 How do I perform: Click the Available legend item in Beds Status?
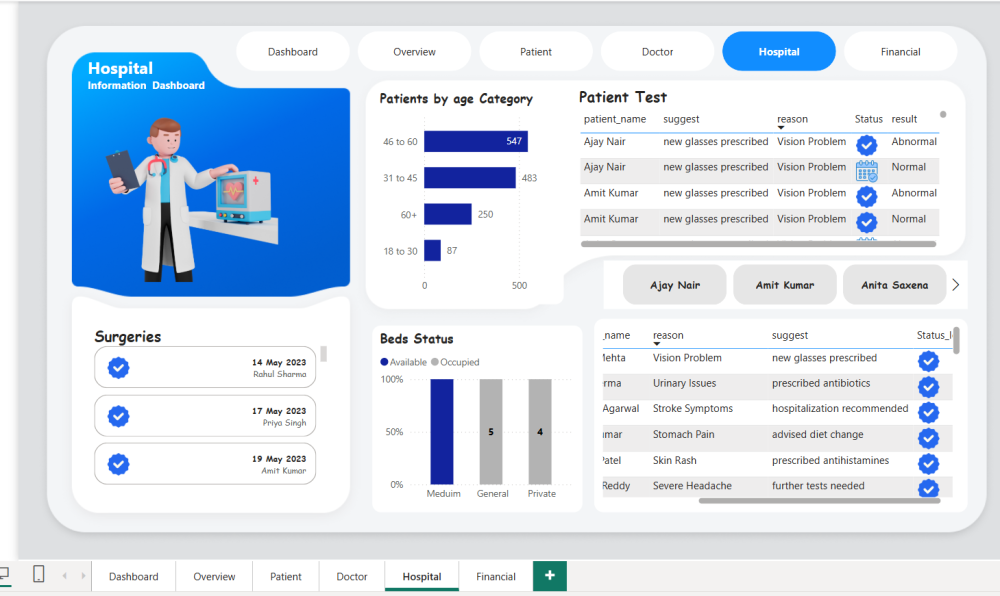403,362
